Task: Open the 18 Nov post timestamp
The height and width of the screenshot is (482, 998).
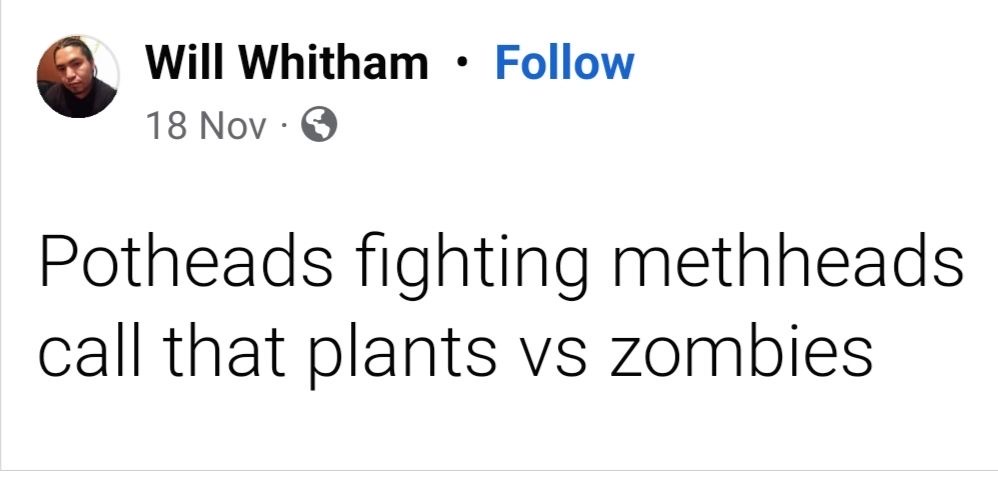Action: tap(206, 126)
